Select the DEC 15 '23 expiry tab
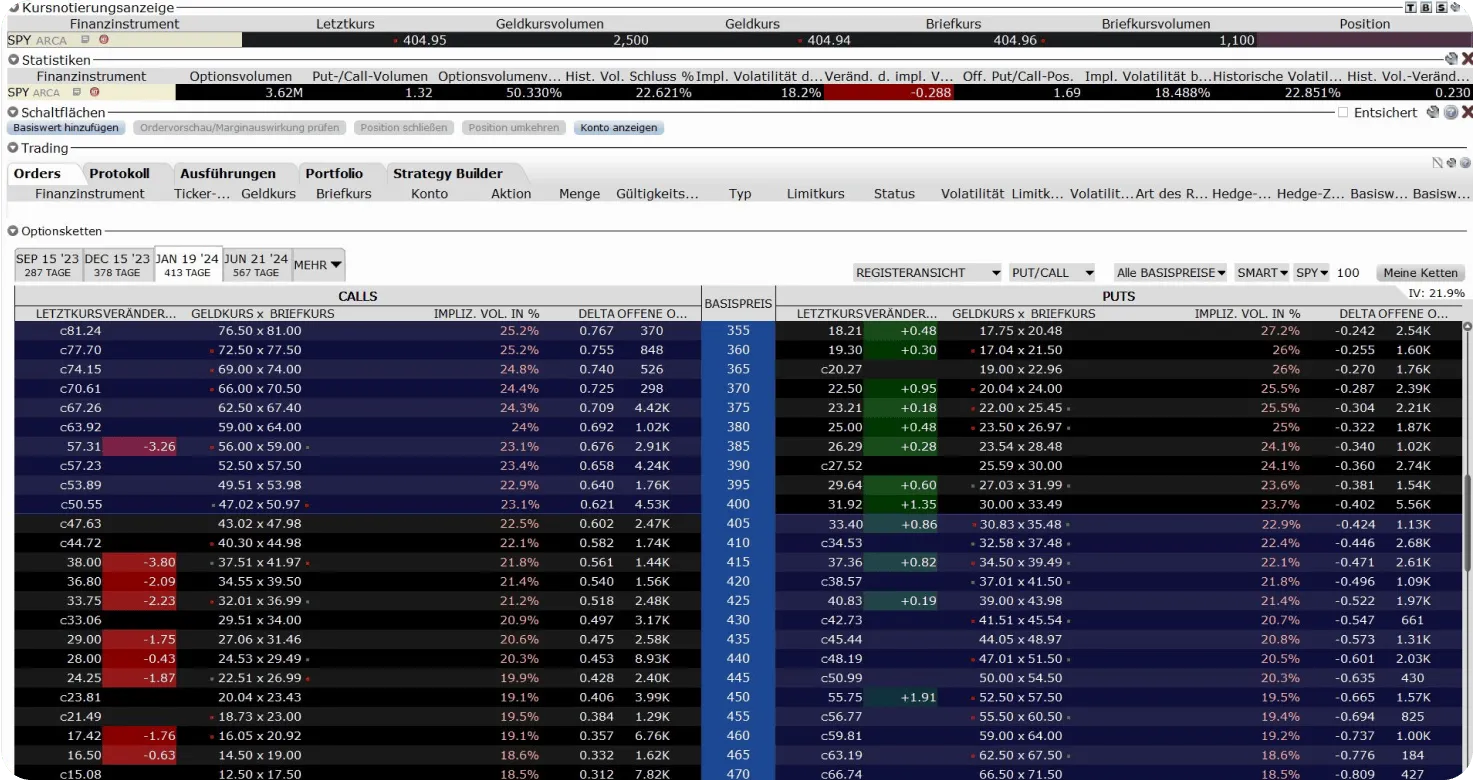This screenshot has height=780, width=1473. [117, 265]
